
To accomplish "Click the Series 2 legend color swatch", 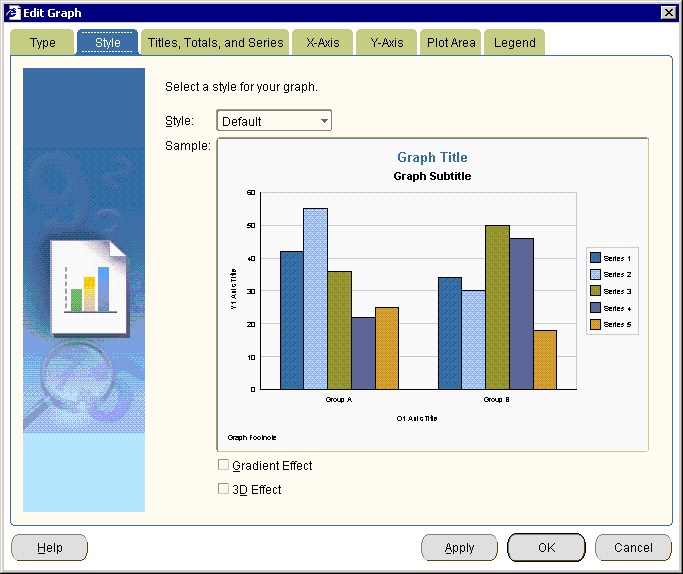I will [595, 274].
